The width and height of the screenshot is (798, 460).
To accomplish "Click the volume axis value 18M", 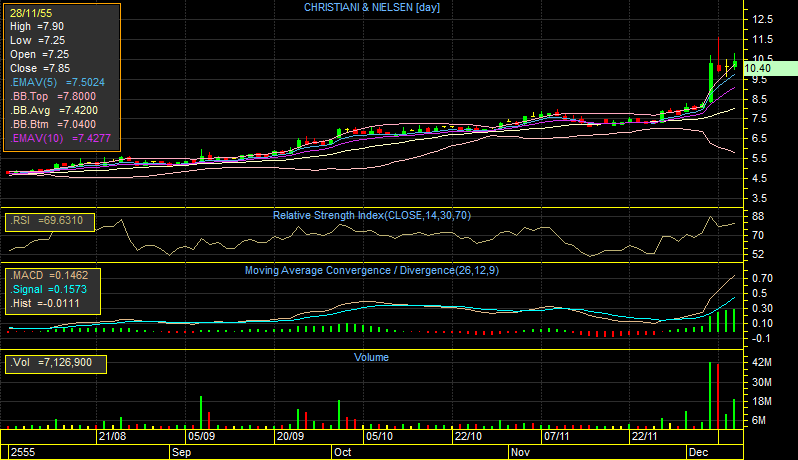I will (x=762, y=401).
